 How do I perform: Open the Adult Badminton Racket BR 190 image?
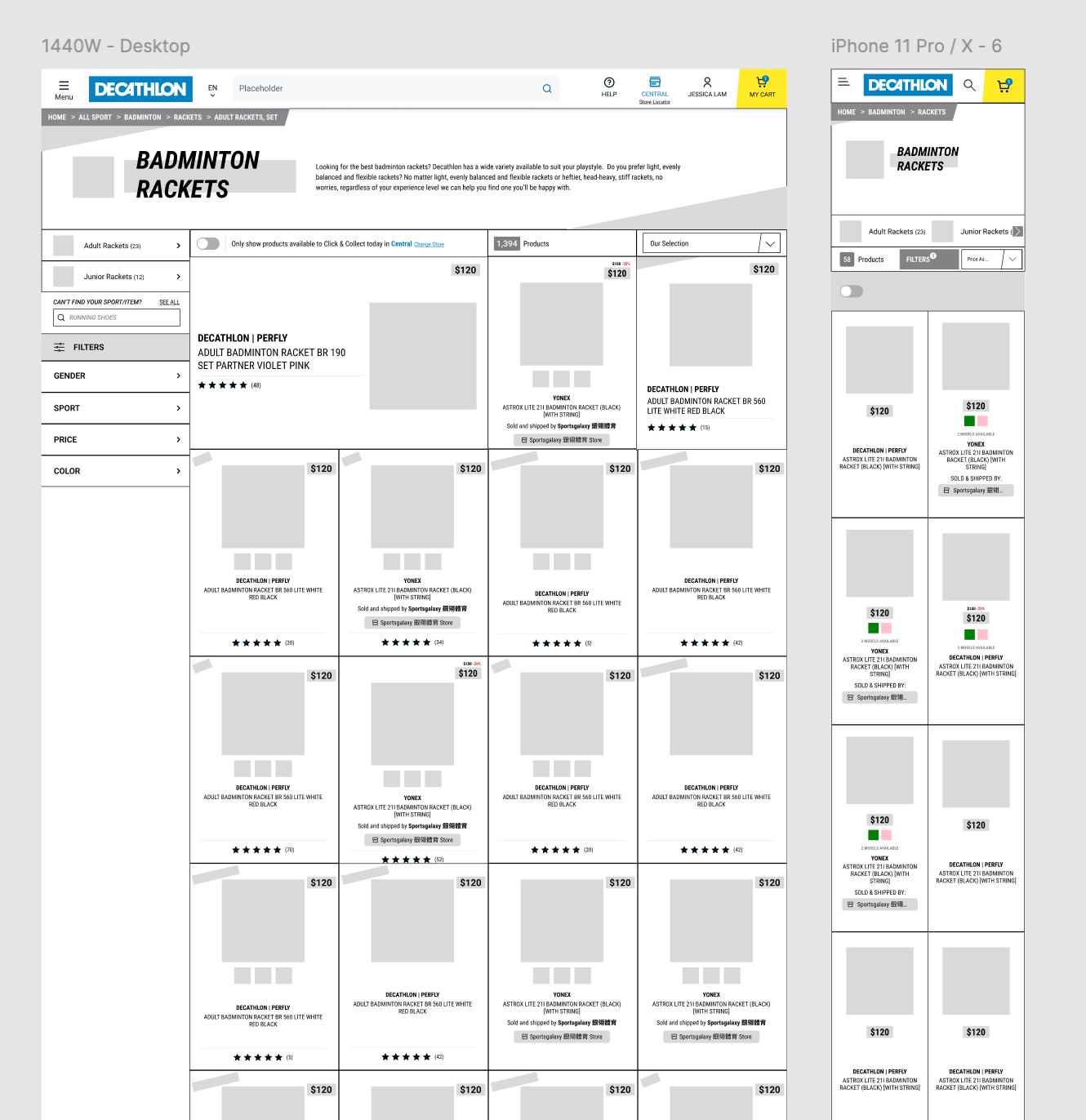click(423, 356)
